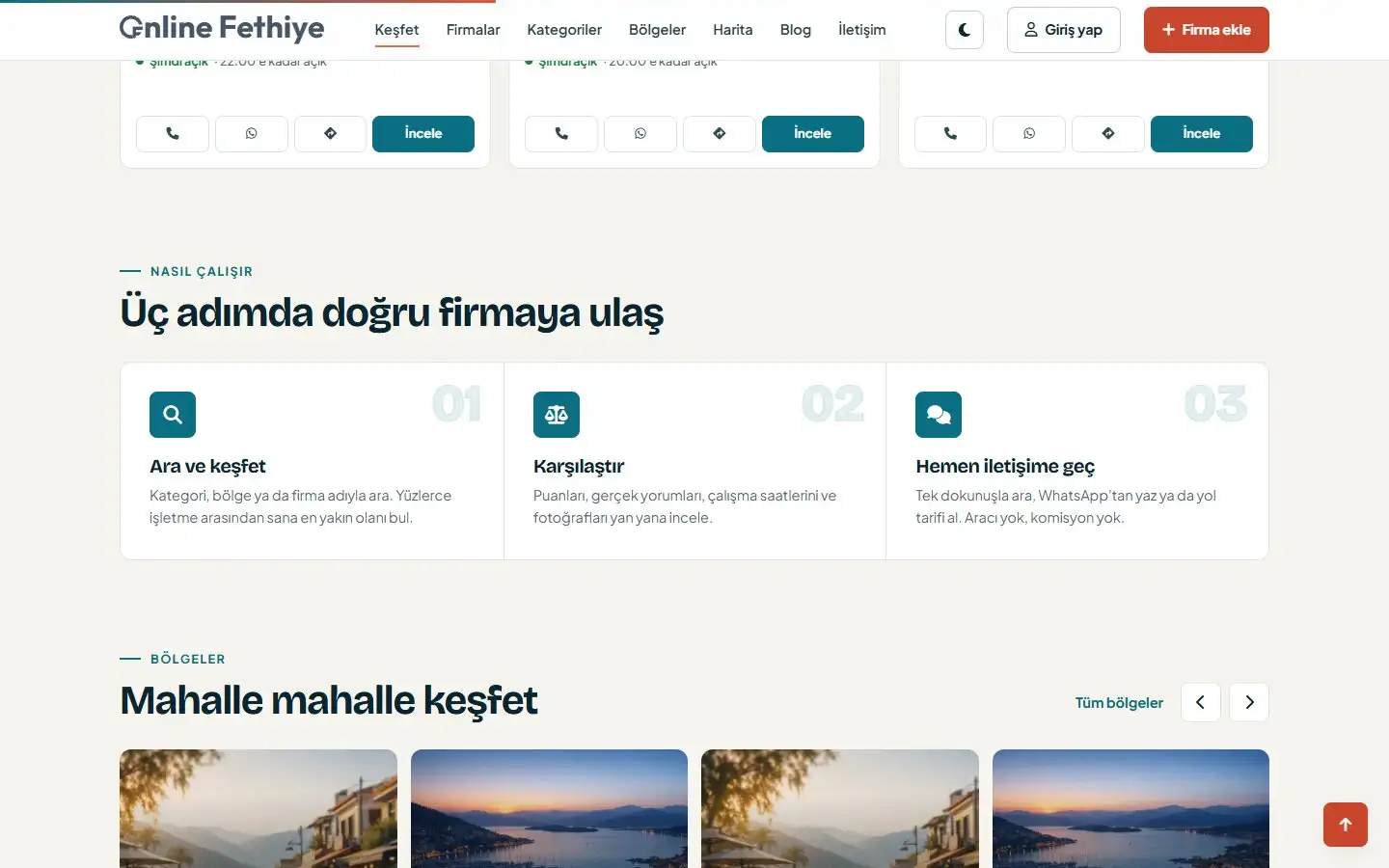Viewport: 1389px width, 868px height.
Task: Click the Firma ekle button
Action: point(1207,30)
